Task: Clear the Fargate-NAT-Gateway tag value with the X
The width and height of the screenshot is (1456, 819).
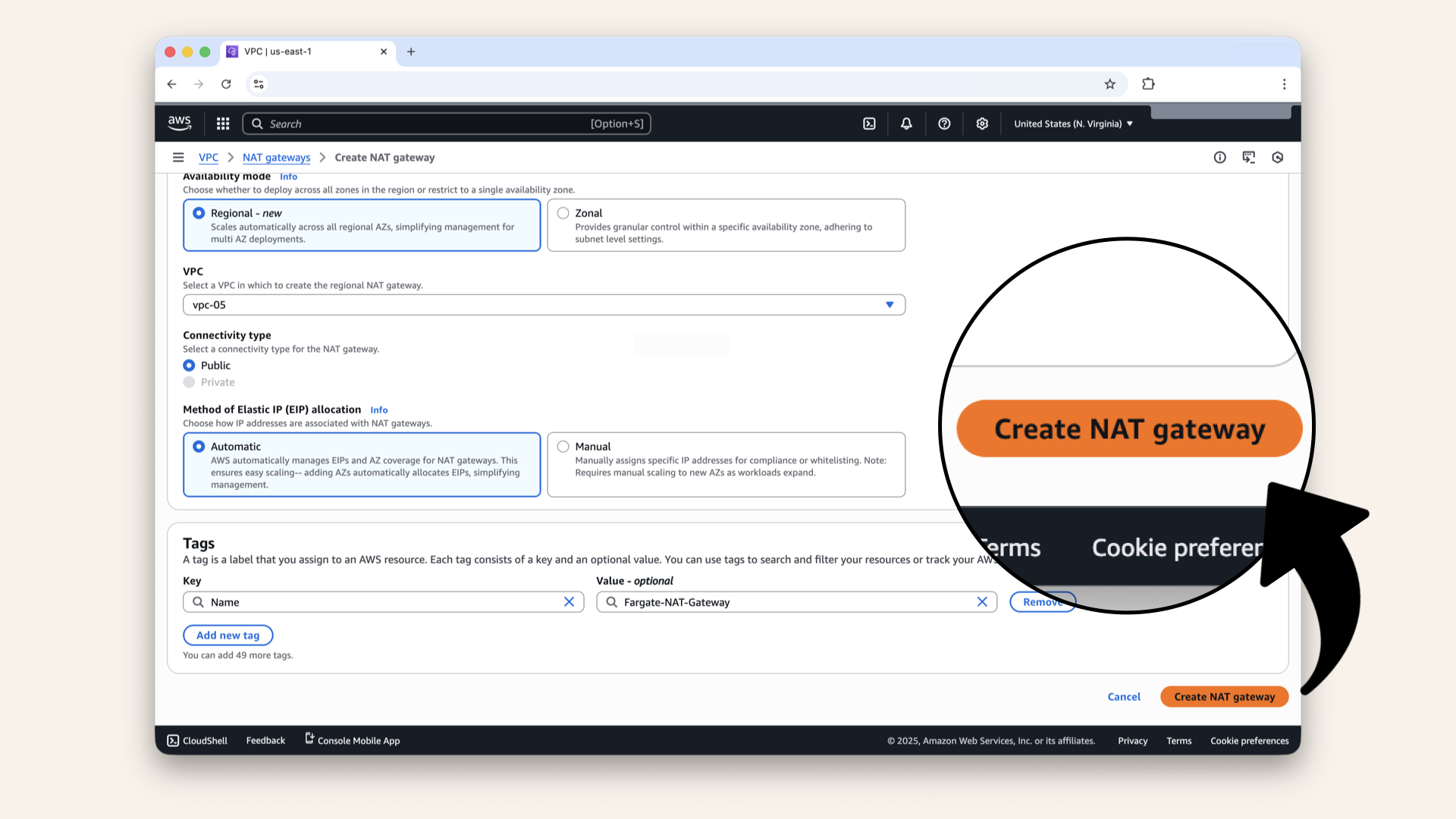Action: point(982,601)
